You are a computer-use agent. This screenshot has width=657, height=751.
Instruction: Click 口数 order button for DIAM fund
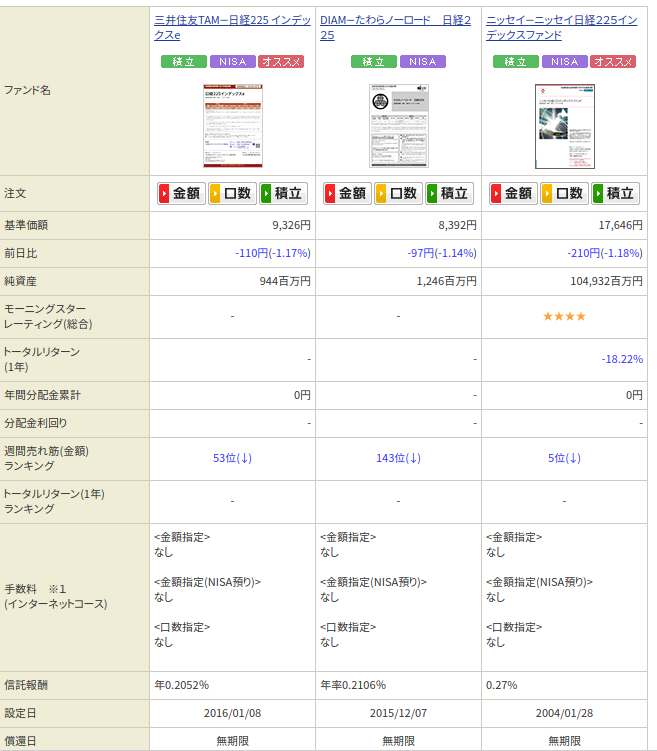pos(398,194)
